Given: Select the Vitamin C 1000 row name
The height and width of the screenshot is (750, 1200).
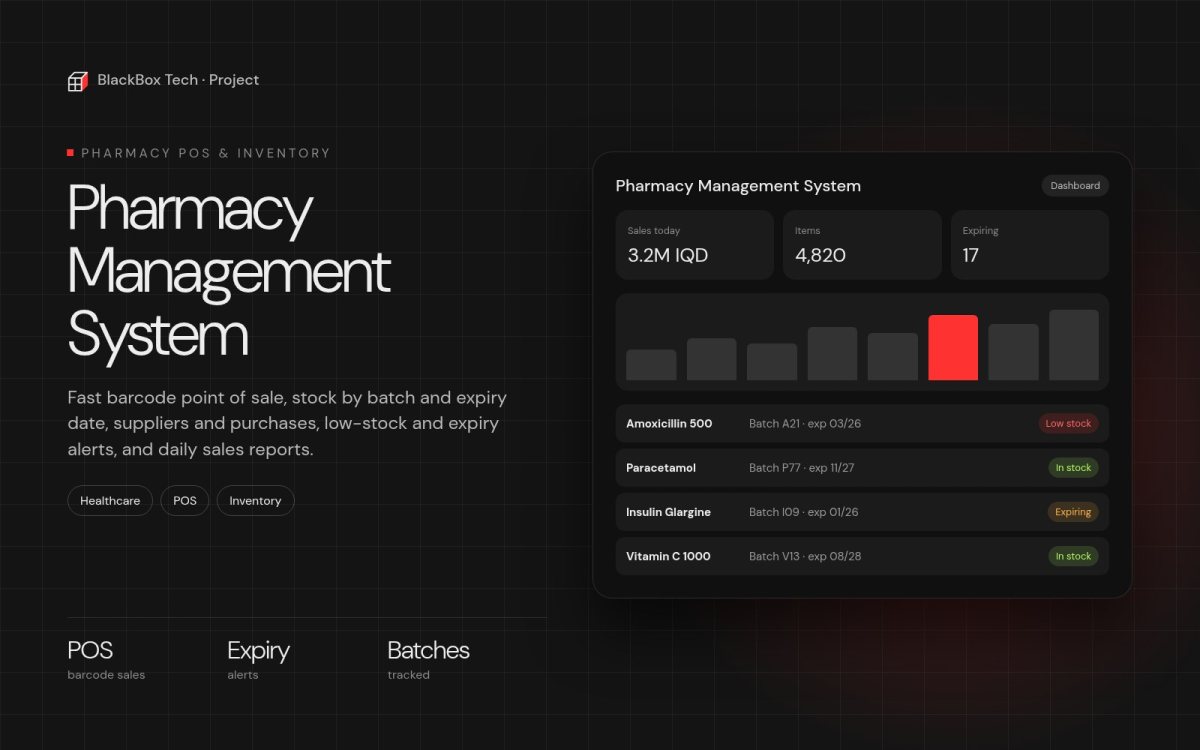Looking at the screenshot, I should (x=668, y=556).
